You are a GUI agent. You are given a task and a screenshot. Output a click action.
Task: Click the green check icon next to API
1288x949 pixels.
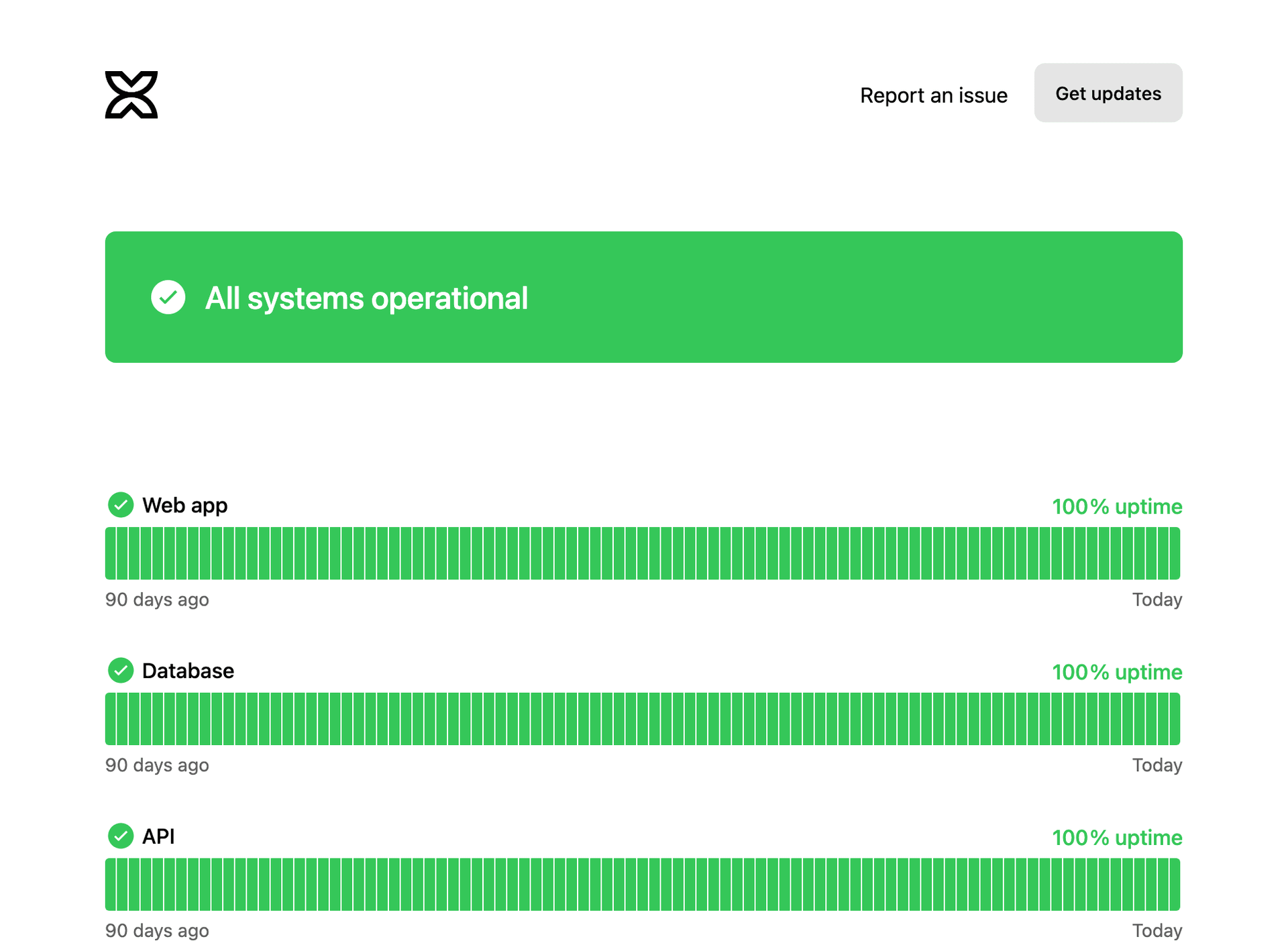[x=121, y=836]
